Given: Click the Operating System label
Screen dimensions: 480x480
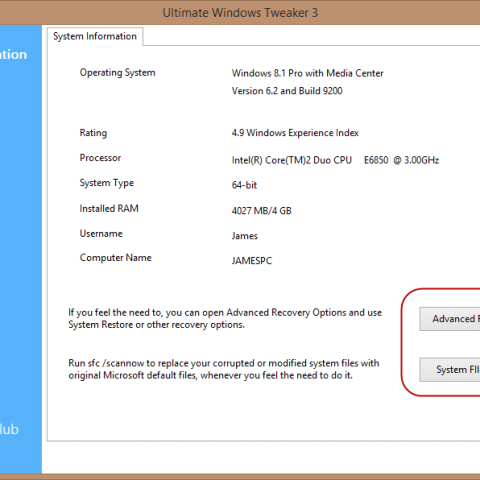Looking at the screenshot, I should pyautogui.click(x=117, y=73).
